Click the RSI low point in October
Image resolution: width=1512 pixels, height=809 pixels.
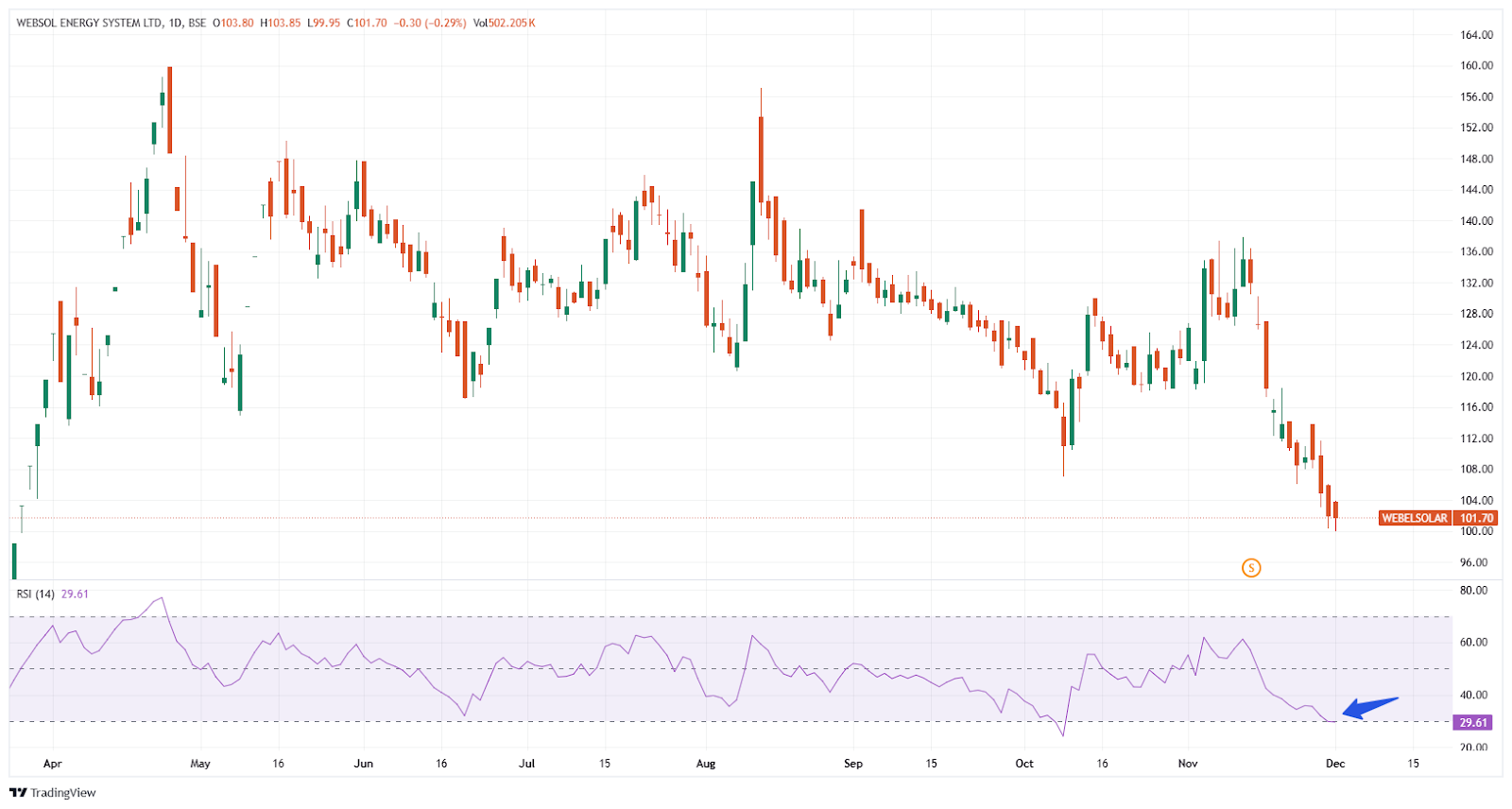pos(1063,735)
